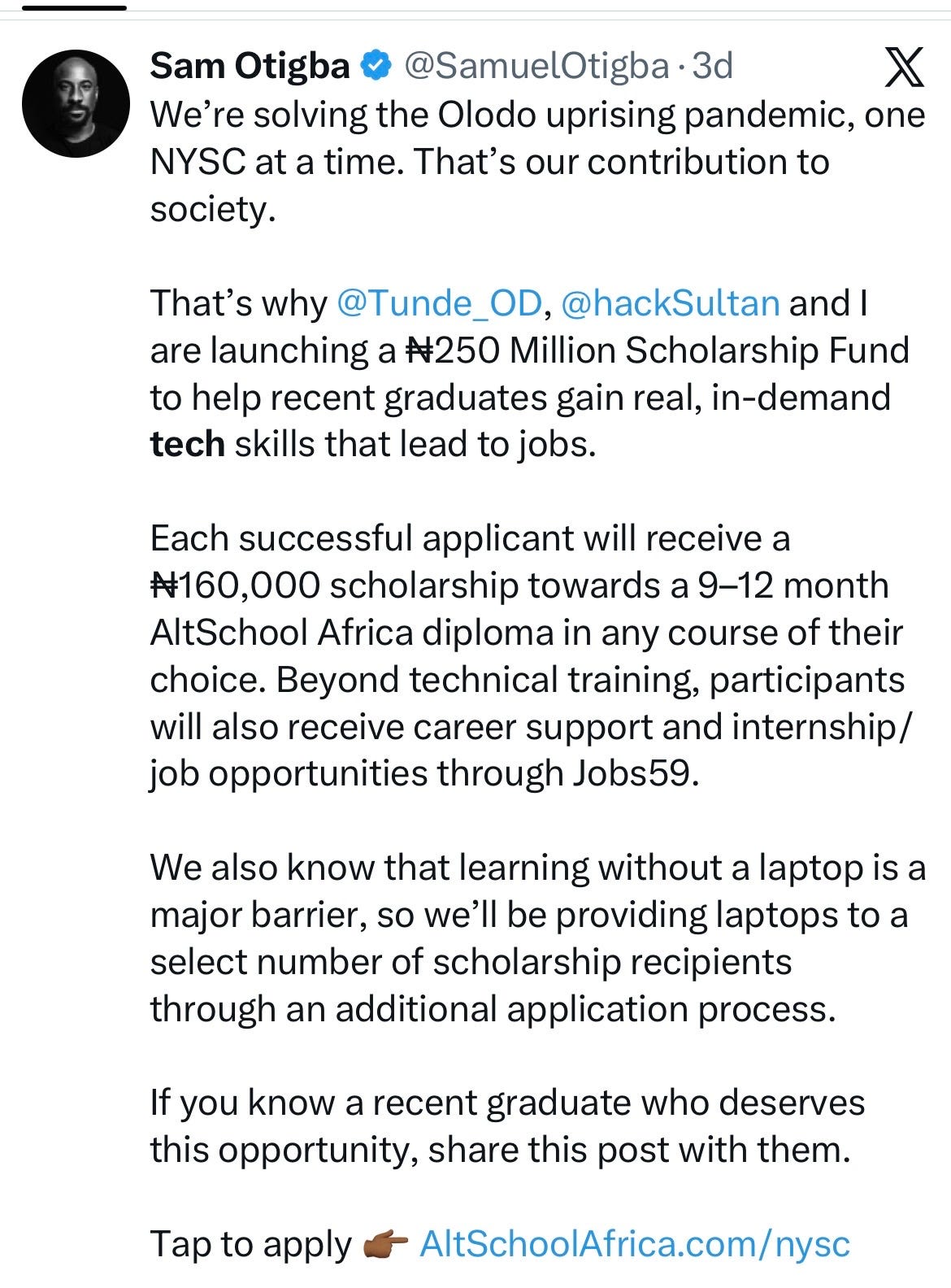Click the pointing hand emoji
The height and width of the screenshot is (1288, 951).
386,1244
